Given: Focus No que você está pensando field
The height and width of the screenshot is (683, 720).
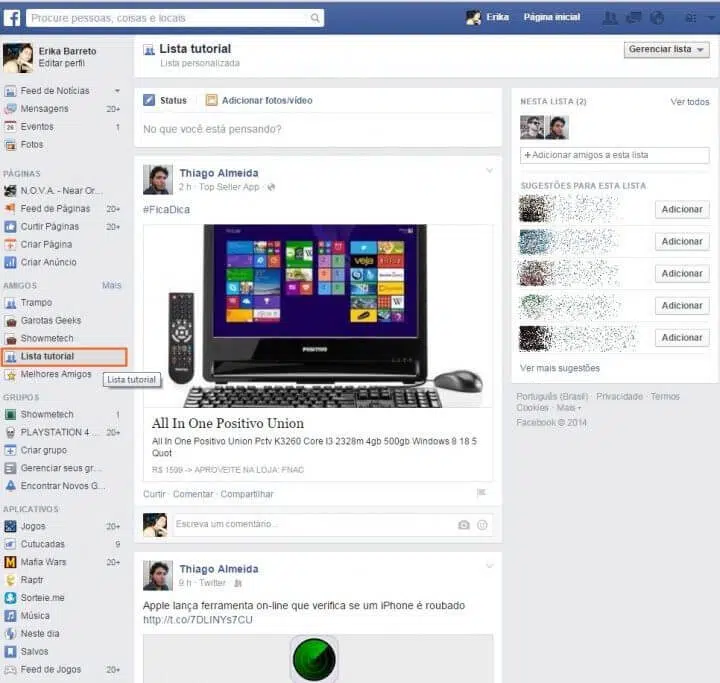Looking at the screenshot, I should pyautogui.click(x=318, y=129).
